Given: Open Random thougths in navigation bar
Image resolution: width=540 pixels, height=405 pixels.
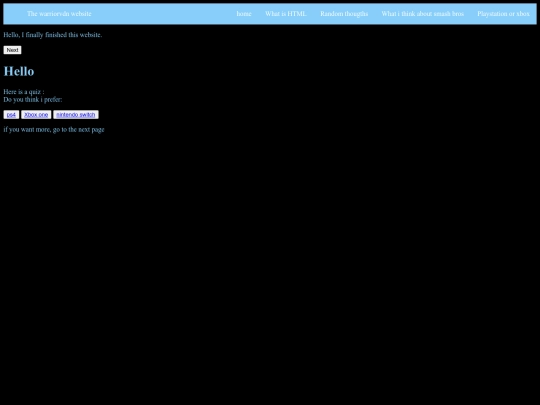Looking at the screenshot, I should click(x=344, y=14).
